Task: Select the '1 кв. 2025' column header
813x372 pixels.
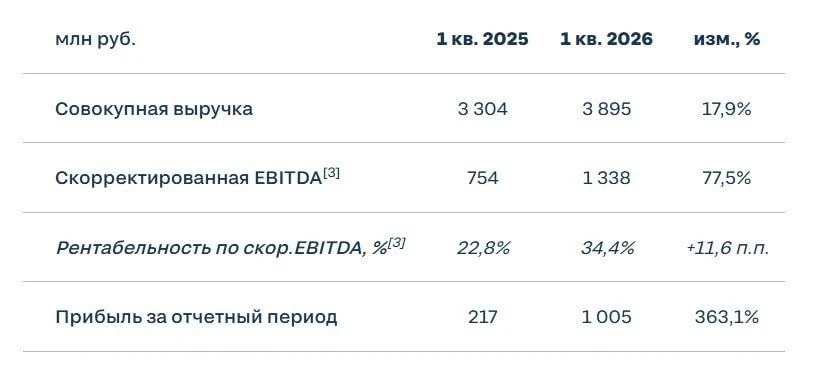Action: pos(482,39)
